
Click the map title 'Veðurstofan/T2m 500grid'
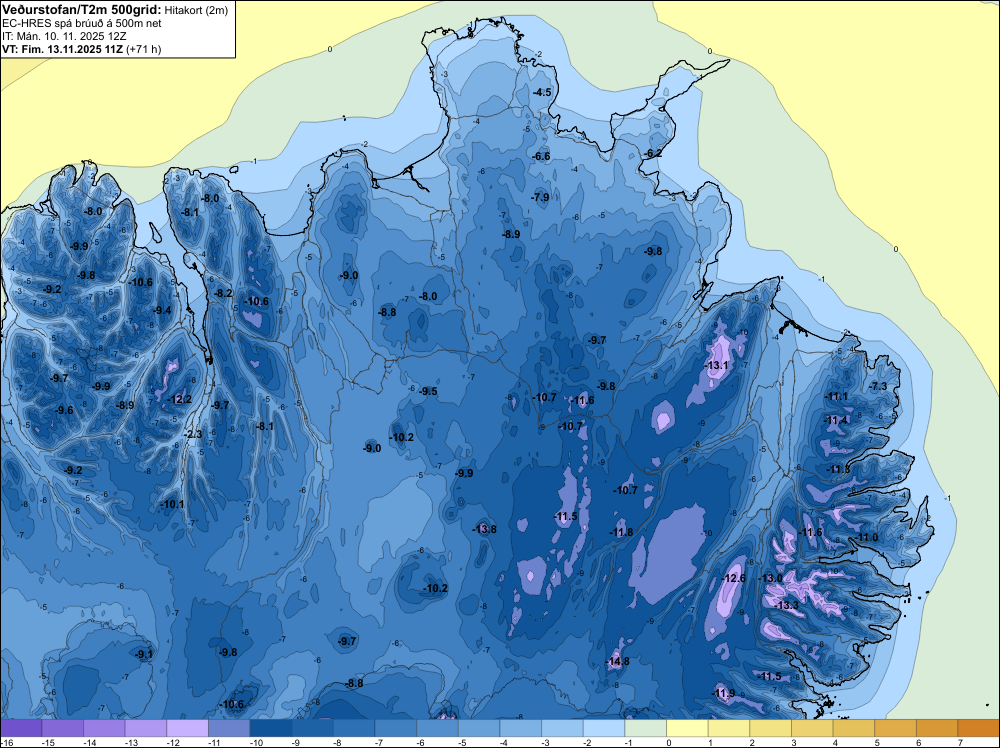coord(82,10)
